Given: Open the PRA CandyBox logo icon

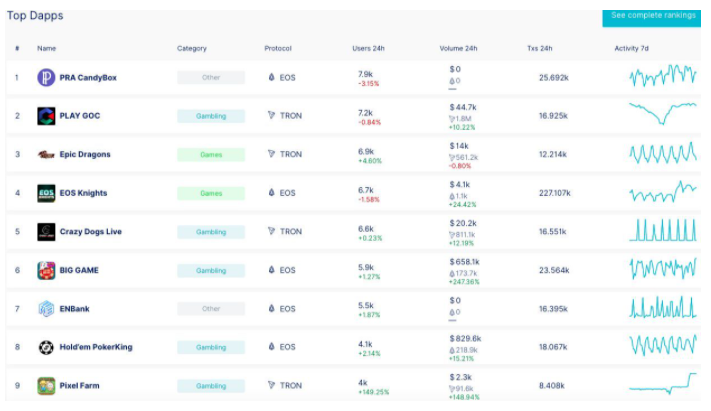Looking at the screenshot, I should pyautogui.click(x=46, y=78).
